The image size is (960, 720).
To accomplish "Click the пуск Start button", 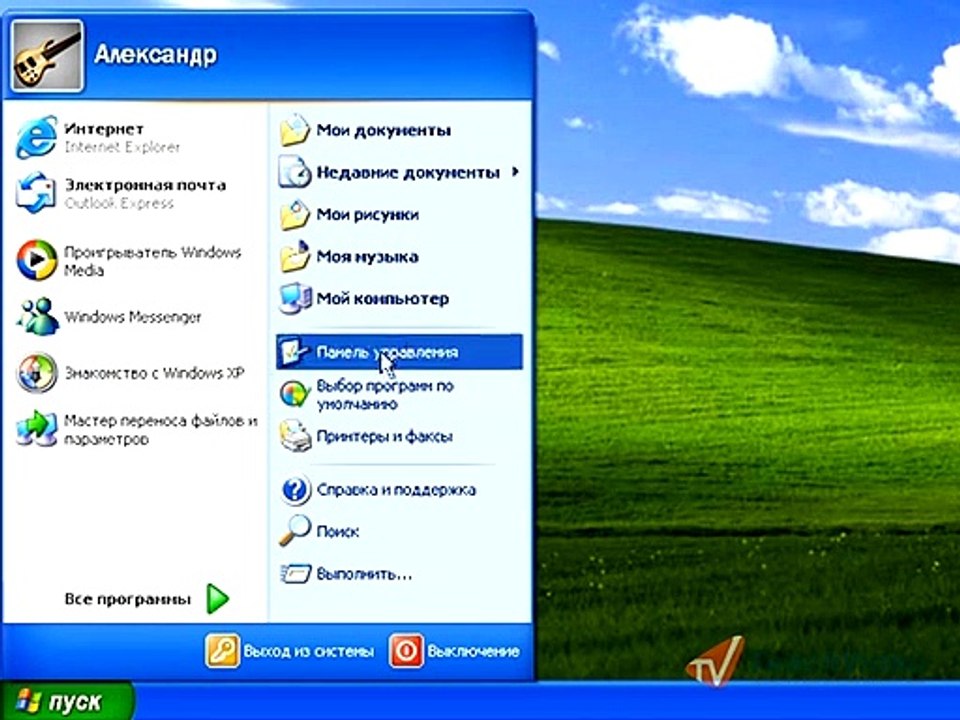I will pyautogui.click(x=66, y=701).
